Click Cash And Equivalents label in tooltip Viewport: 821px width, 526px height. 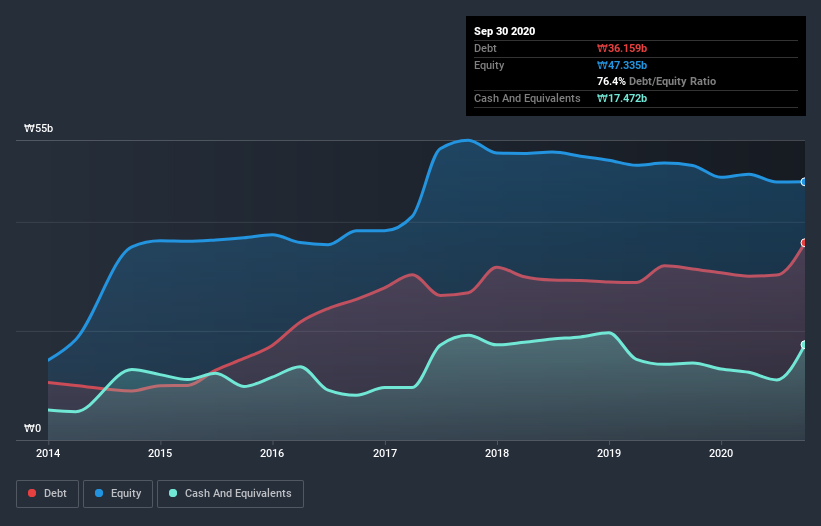(527, 98)
